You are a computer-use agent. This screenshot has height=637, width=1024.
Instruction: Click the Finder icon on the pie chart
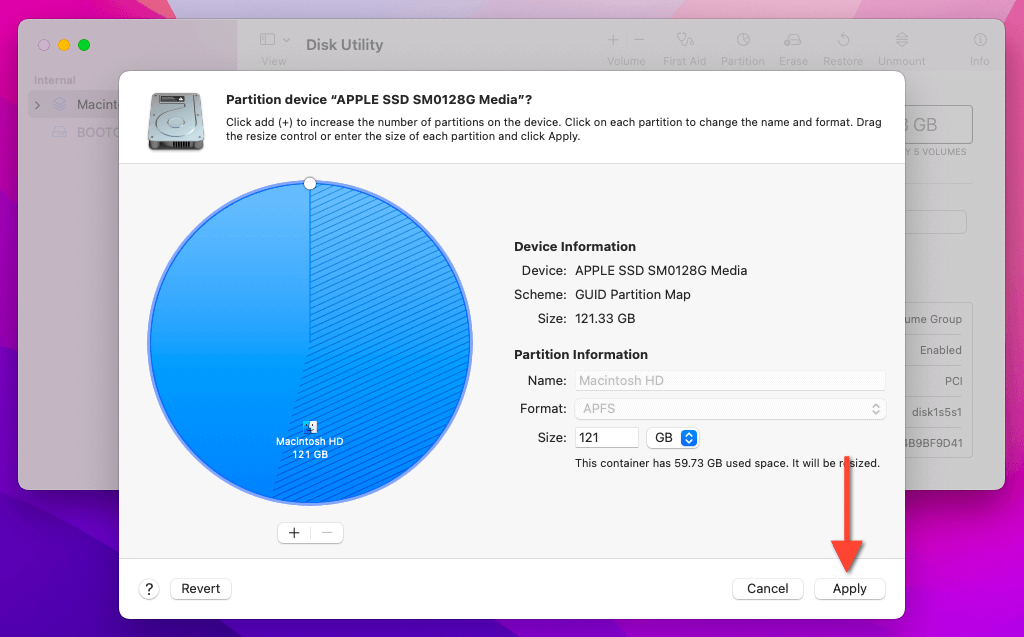(310, 427)
